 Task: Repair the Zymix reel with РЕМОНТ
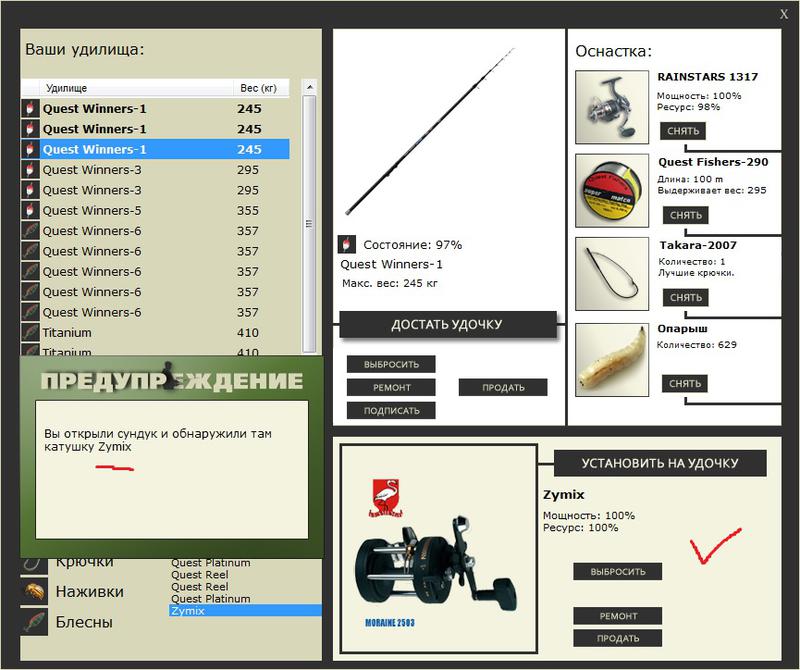[x=618, y=616]
